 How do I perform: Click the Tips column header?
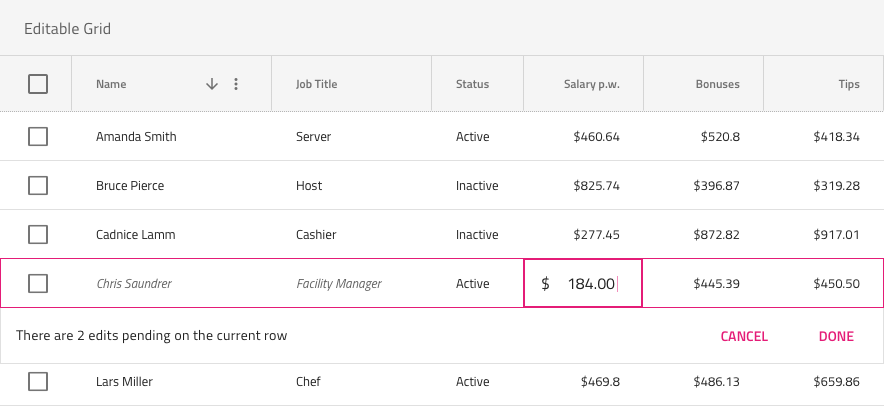849,85
